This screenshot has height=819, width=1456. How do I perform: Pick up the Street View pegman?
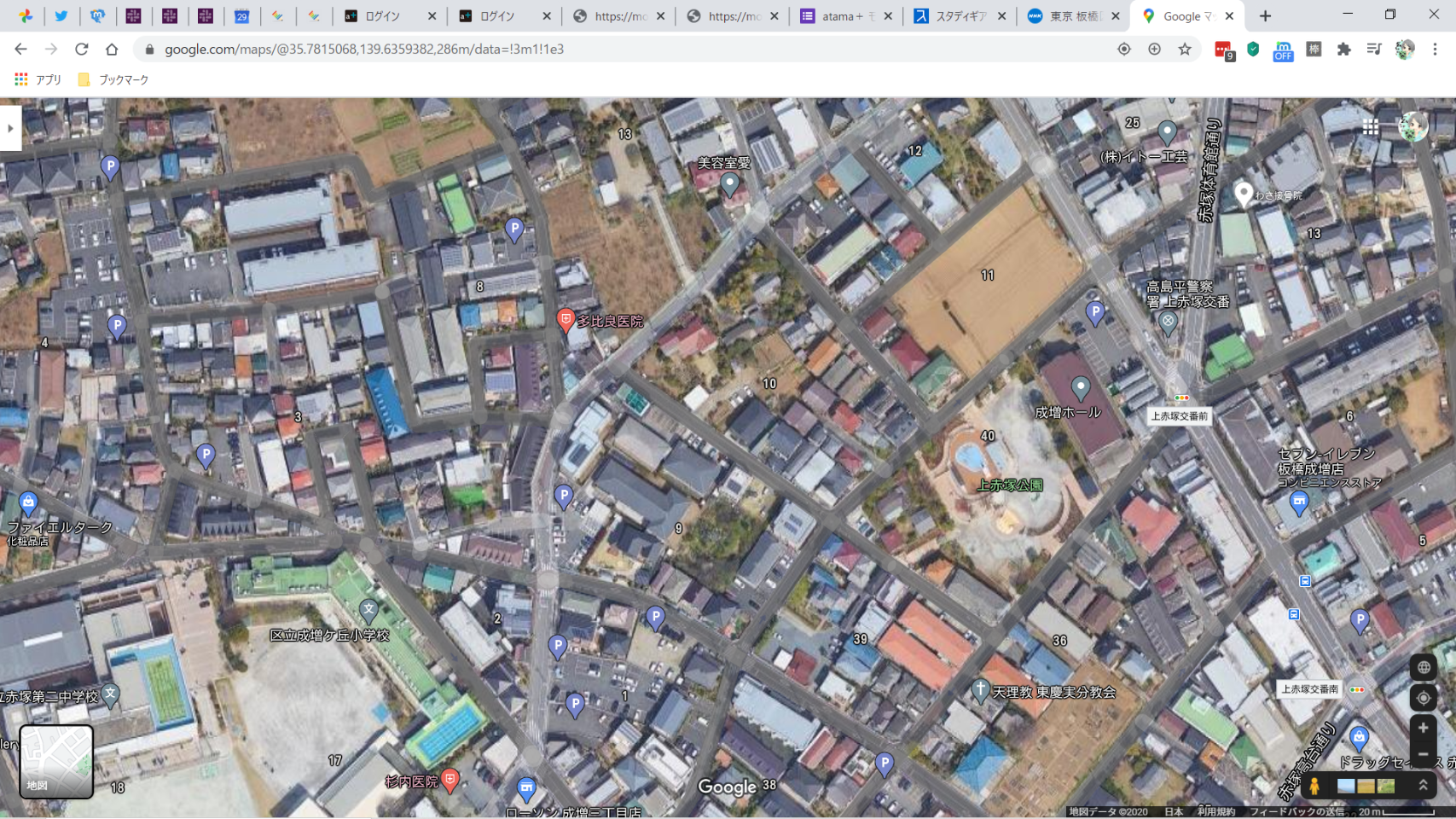point(1314,786)
